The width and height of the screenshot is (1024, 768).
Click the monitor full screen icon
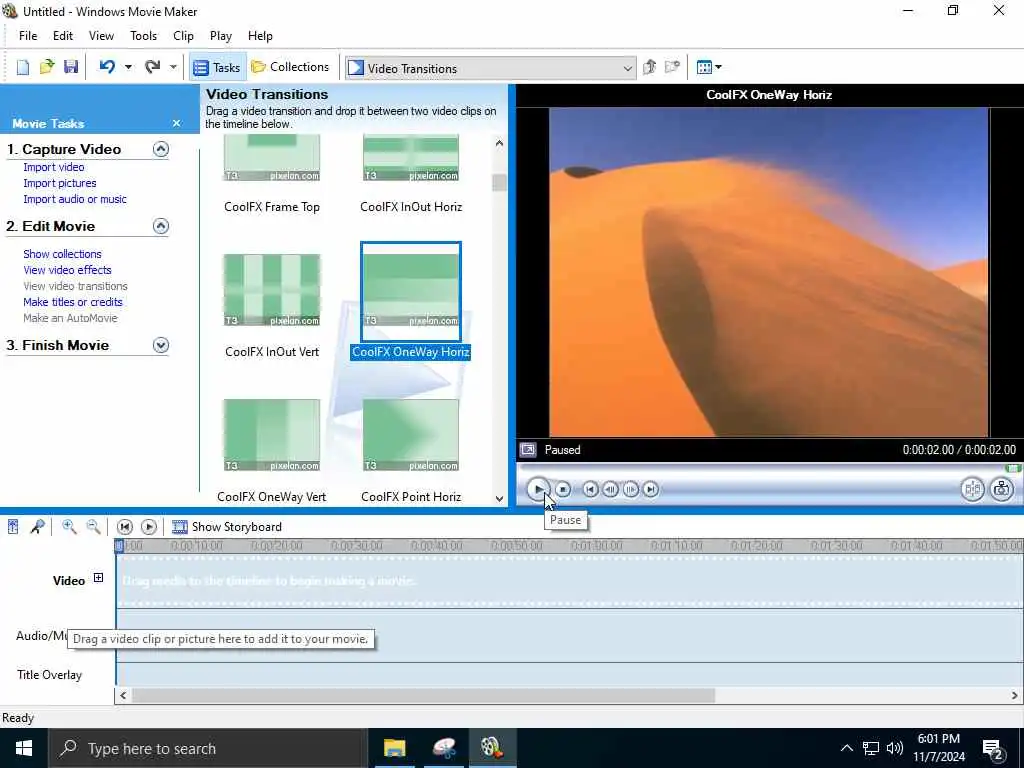(528, 449)
